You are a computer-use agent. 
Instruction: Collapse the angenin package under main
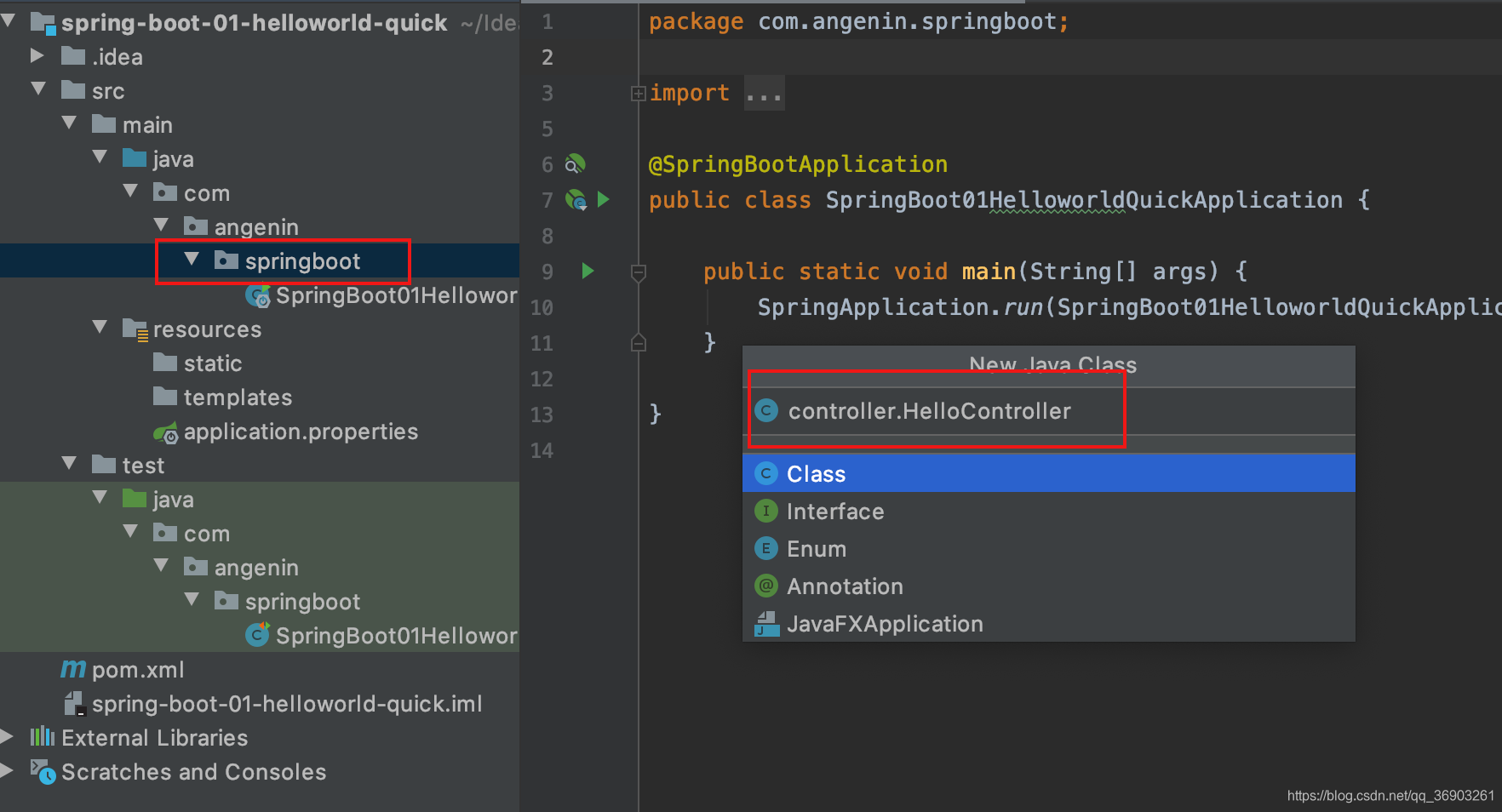tap(161, 225)
